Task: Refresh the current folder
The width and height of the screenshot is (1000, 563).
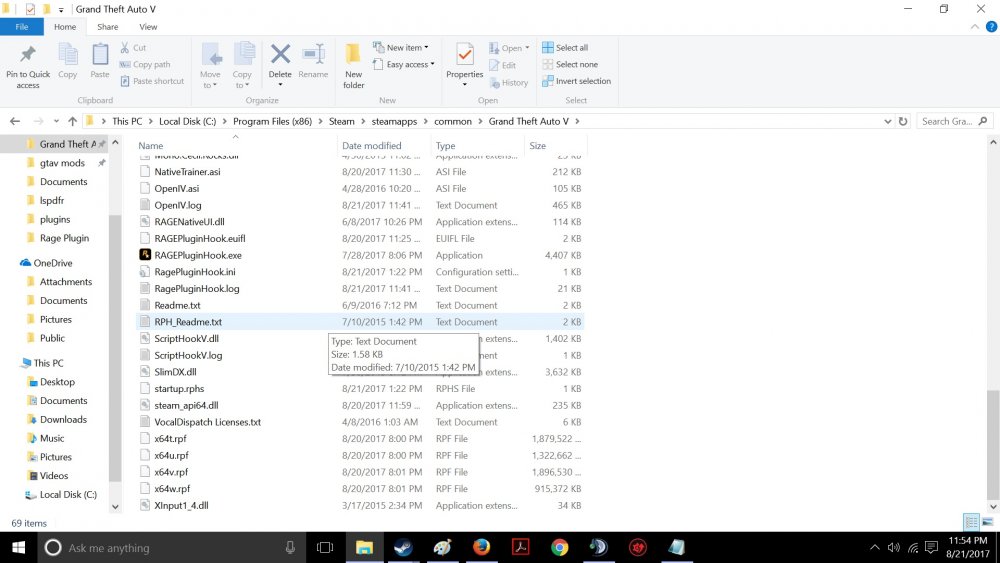Action: pyautogui.click(x=902, y=121)
